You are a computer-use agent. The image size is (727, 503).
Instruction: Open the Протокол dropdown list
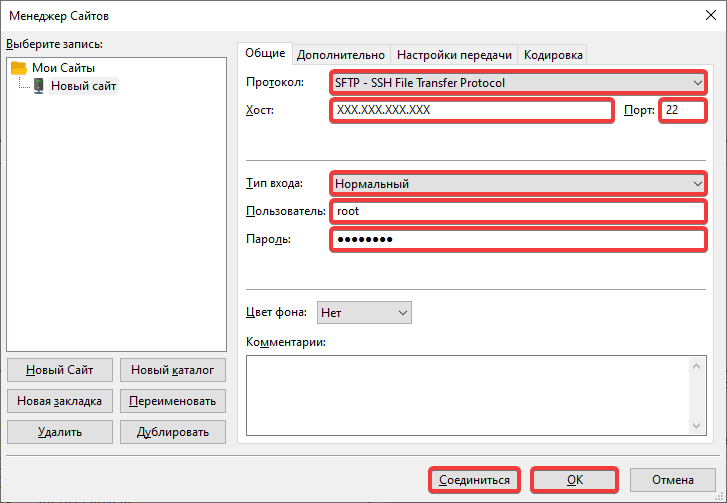tap(517, 83)
